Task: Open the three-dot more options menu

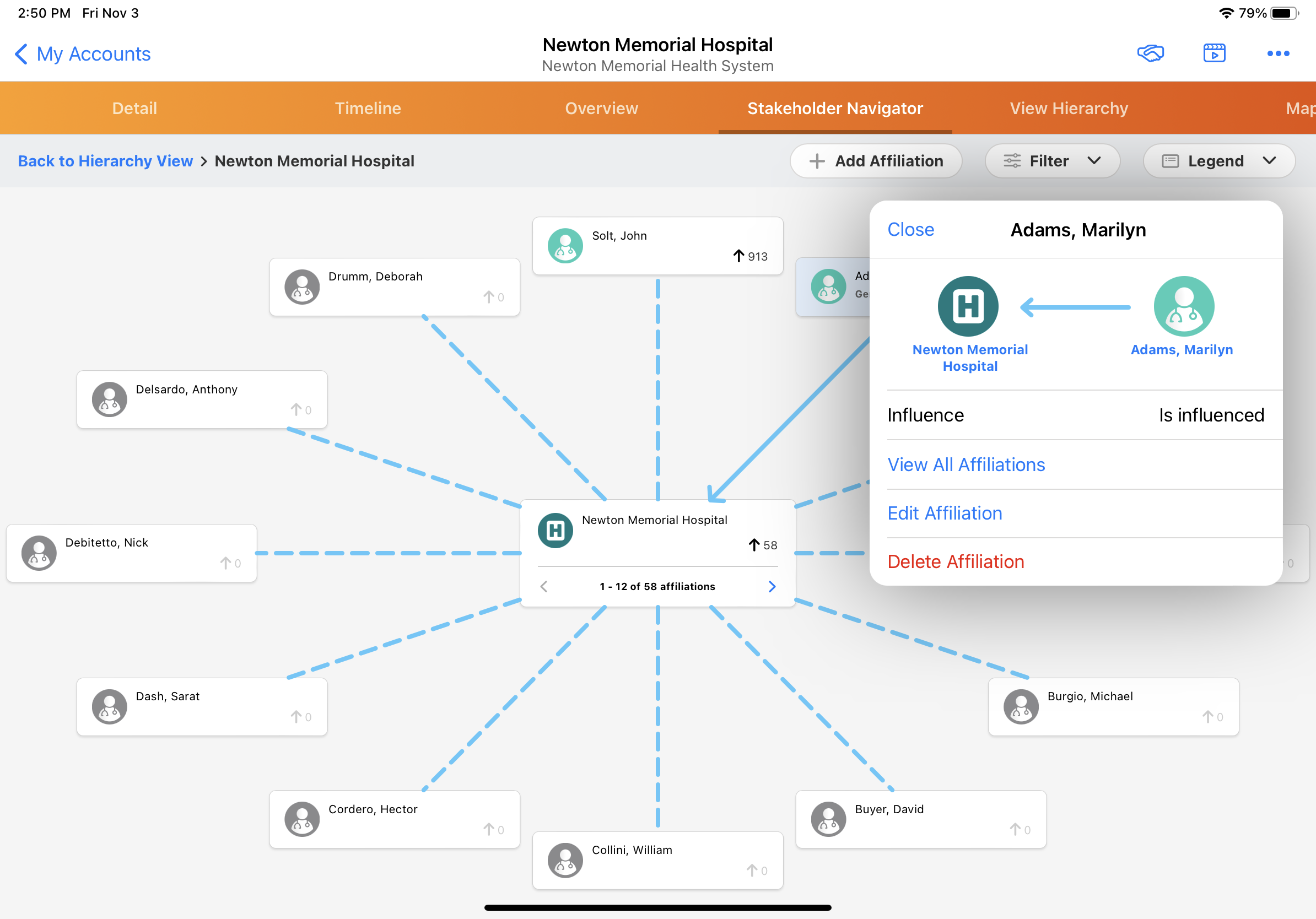Action: coord(1277,53)
